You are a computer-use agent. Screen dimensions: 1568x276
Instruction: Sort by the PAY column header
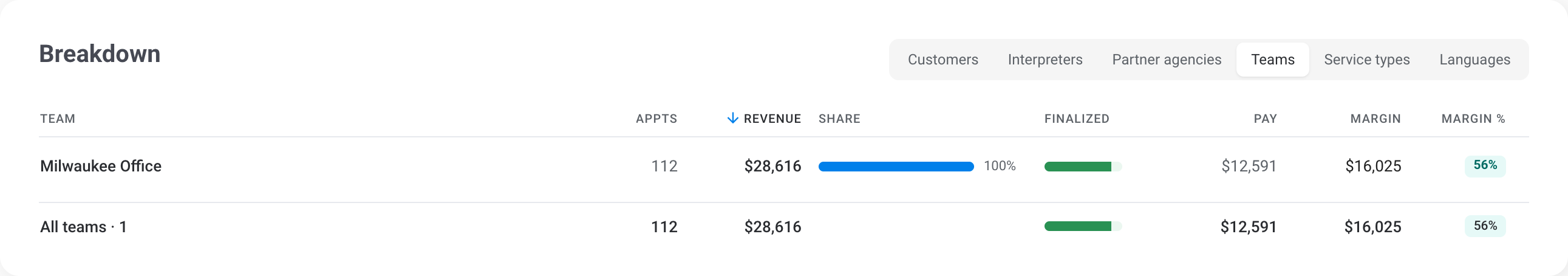(1265, 119)
